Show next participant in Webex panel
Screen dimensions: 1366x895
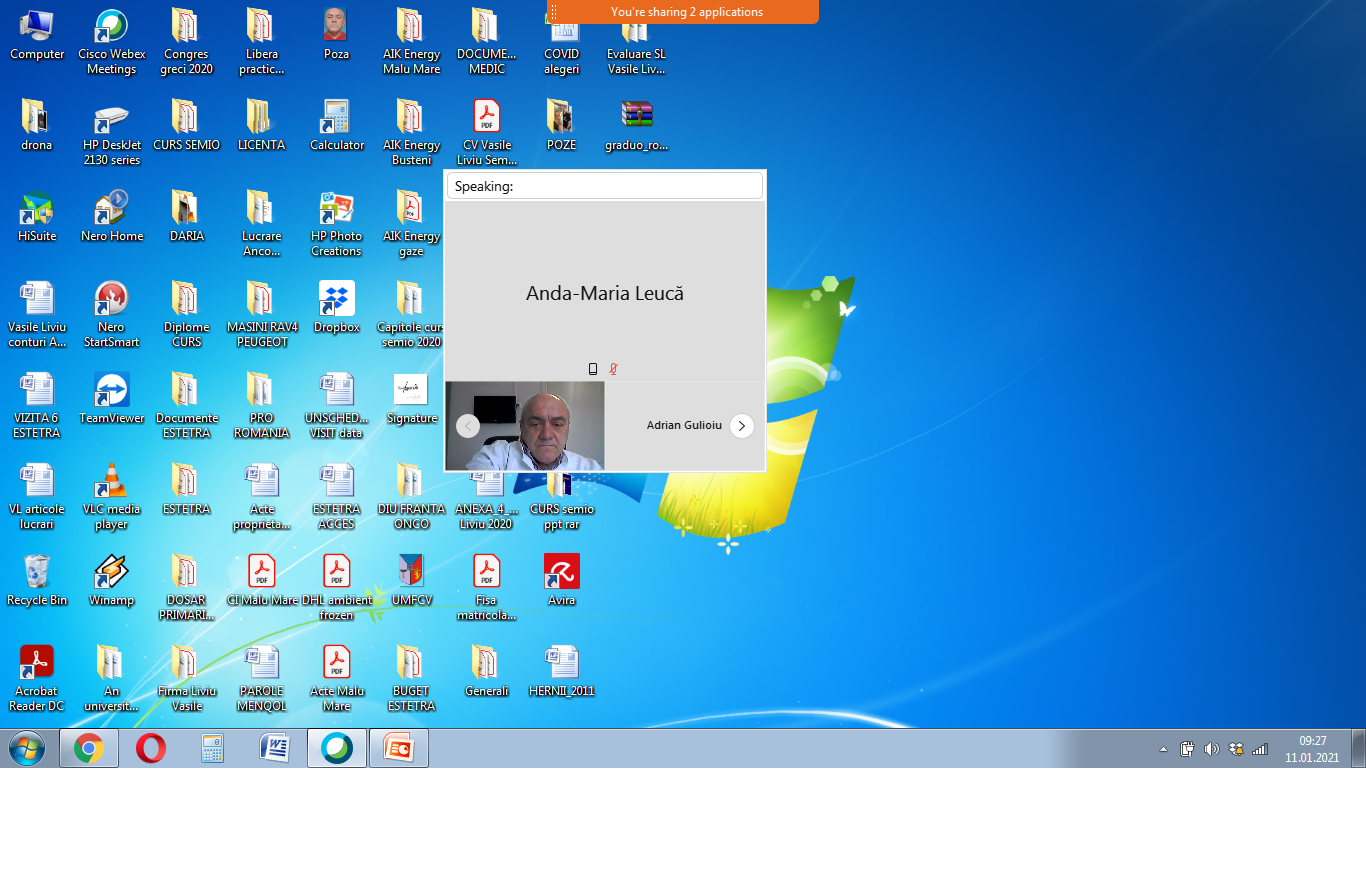pyautogui.click(x=741, y=426)
